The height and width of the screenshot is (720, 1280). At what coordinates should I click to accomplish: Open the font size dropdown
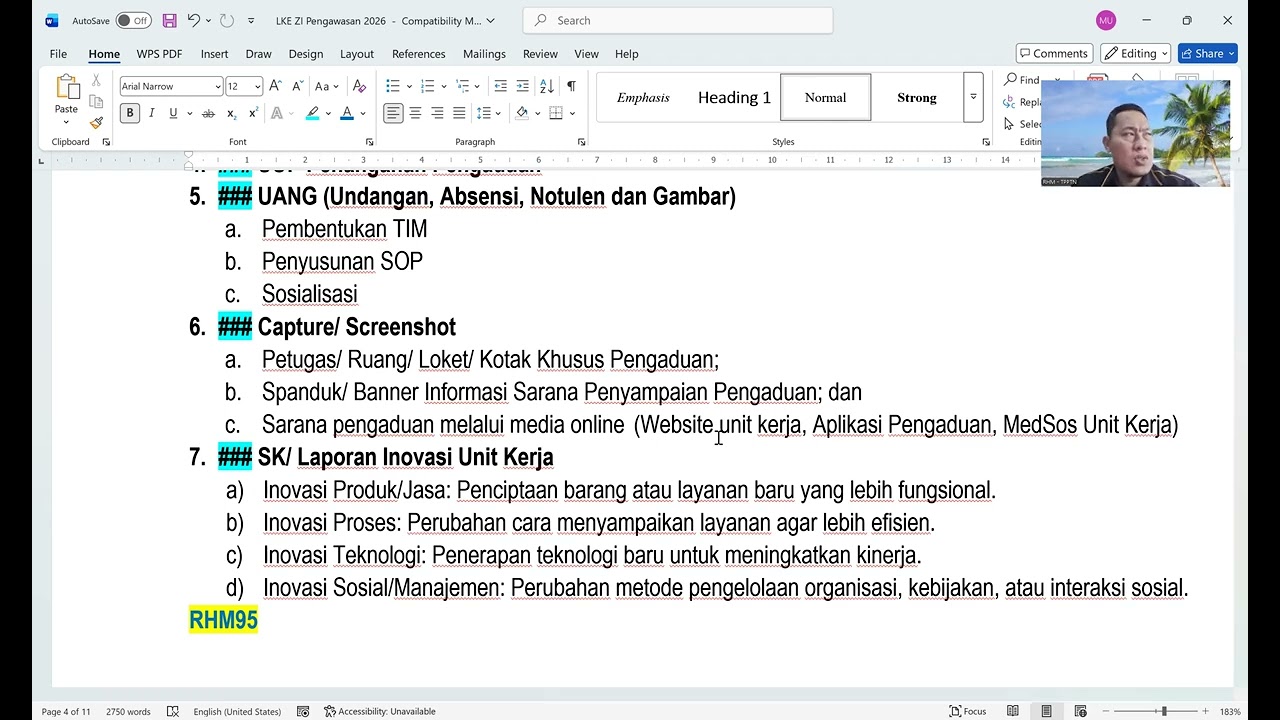257,86
